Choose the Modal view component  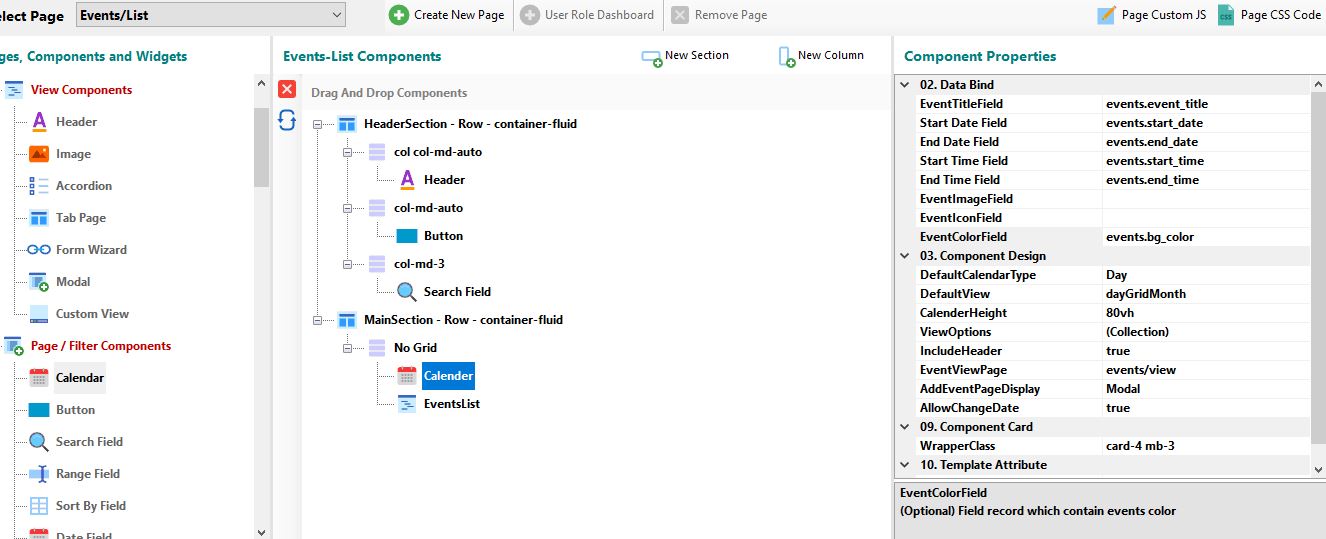(x=72, y=282)
